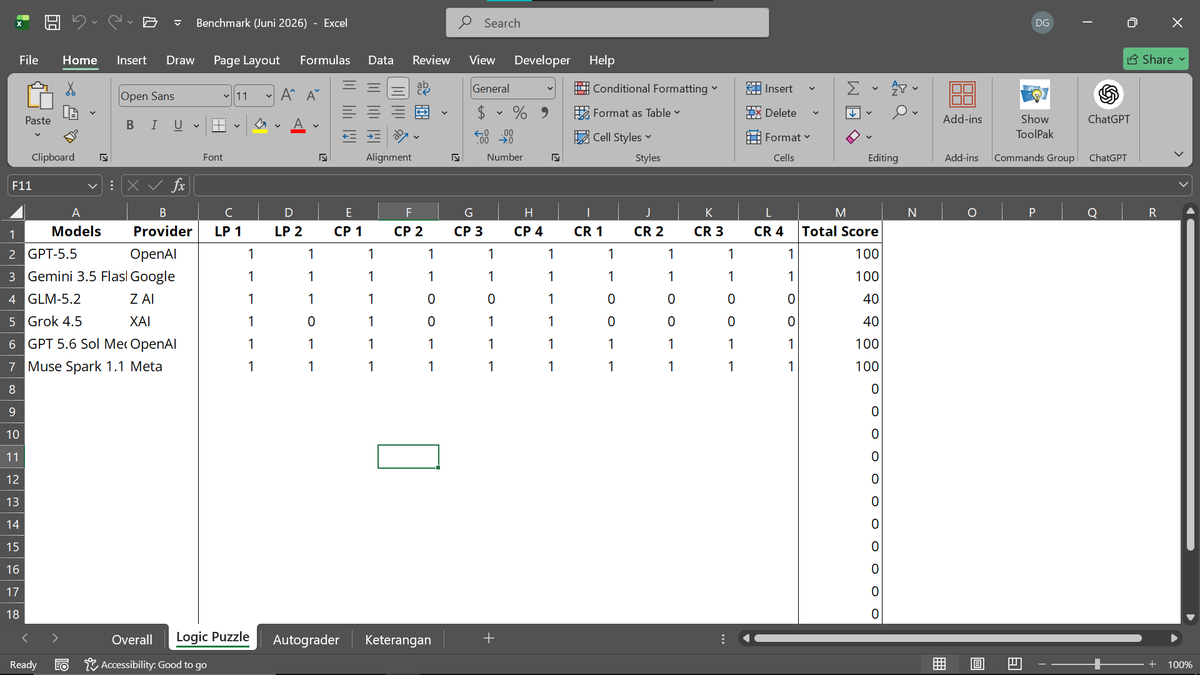Screen dimensions: 1200x675
Task: Toggle Middle Align for cell text
Action: tap(374, 88)
